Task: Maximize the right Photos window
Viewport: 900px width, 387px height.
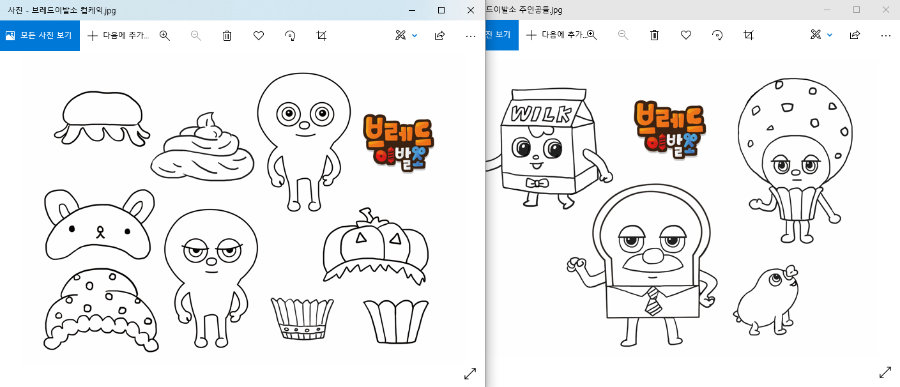Action: tap(856, 10)
